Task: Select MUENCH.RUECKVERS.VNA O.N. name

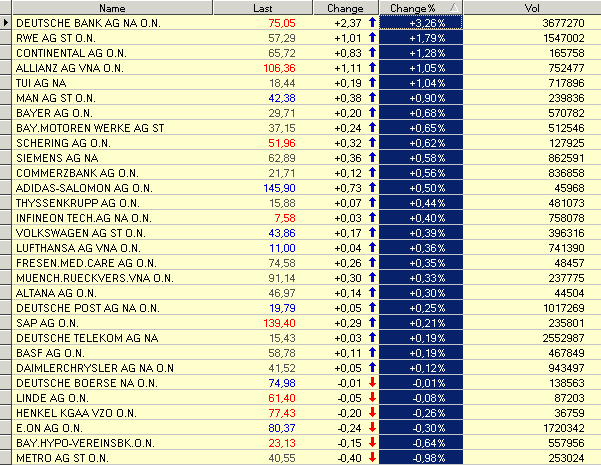Action: (95, 278)
